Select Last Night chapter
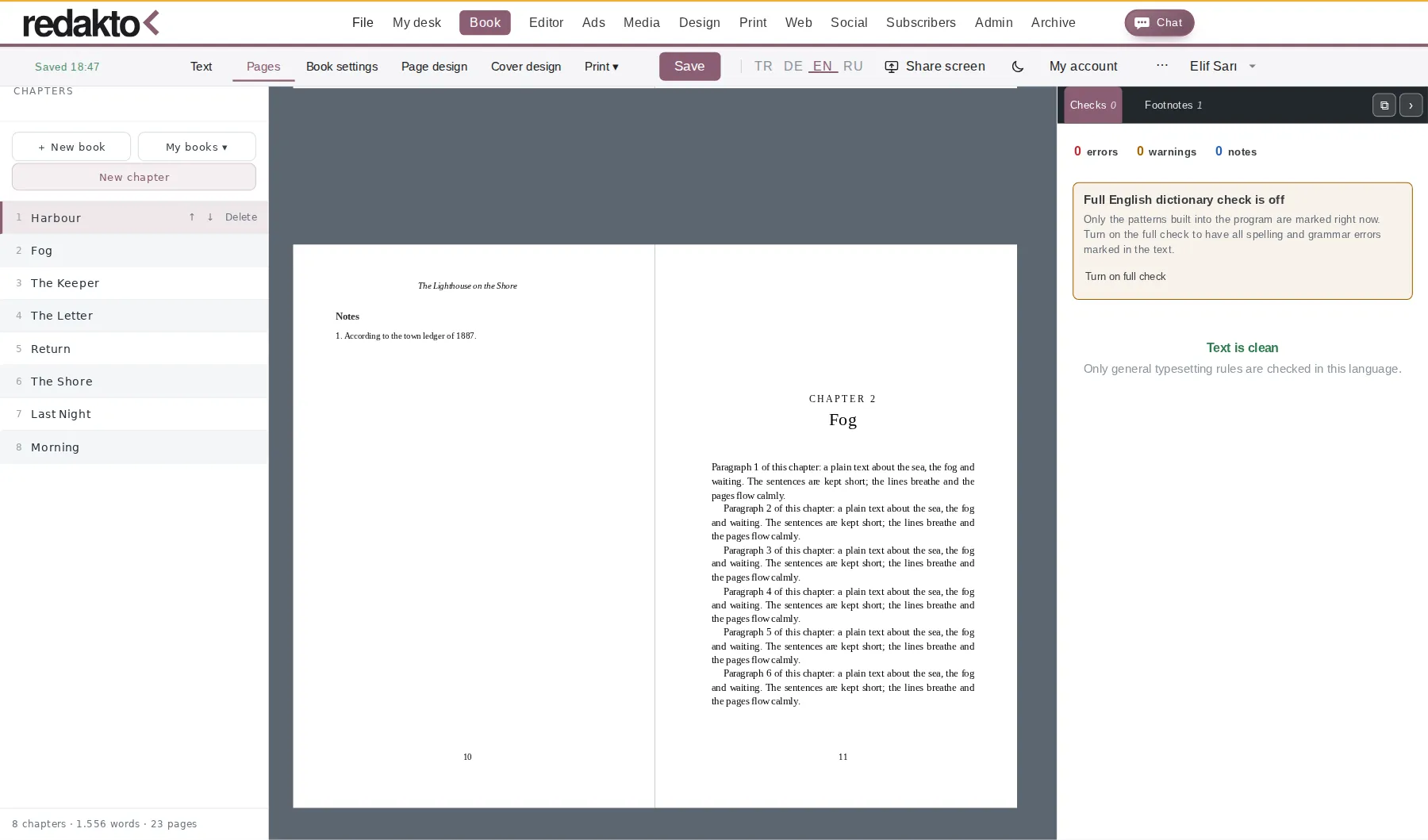Image resolution: width=1428 pixels, height=840 pixels. pyautogui.click(x=134, y=414)
